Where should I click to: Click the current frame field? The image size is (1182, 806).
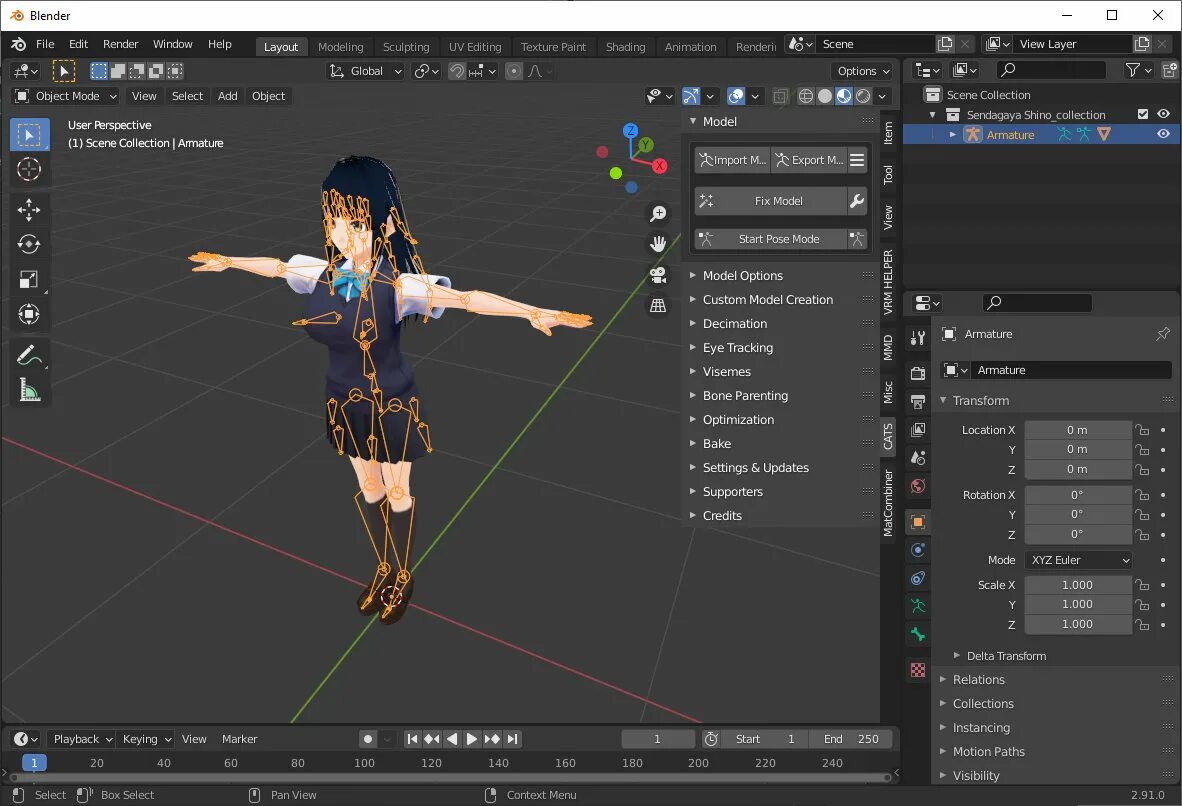click(657, 739)
